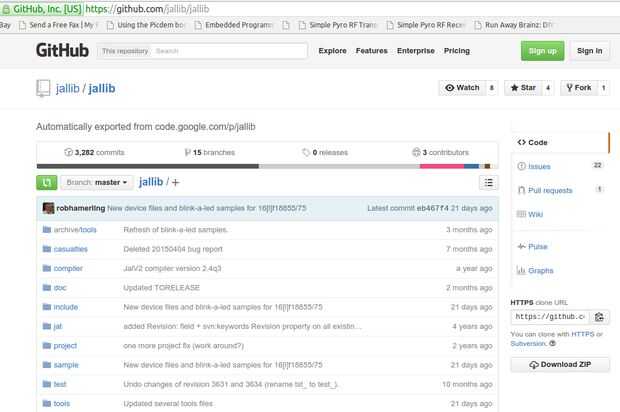Screen dimensions: 620x412
Task: Click the green Sign up button
Action: tap(542, 51)
